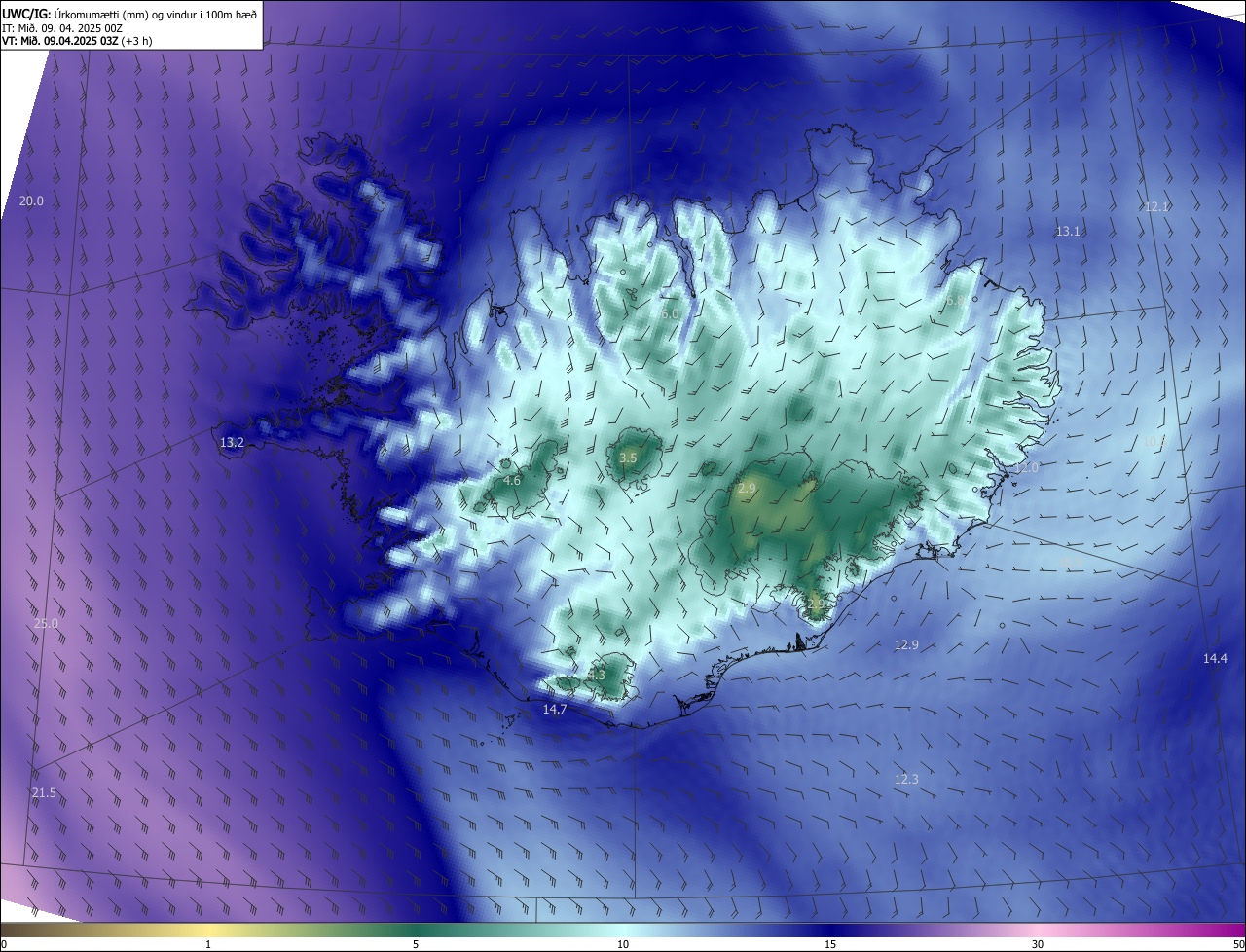Click the valid time 'VT: Mið. 09.04.2025 03Z (+3 h)'
This screenshot has height=952, width=1246.
[x=77, y=41]
